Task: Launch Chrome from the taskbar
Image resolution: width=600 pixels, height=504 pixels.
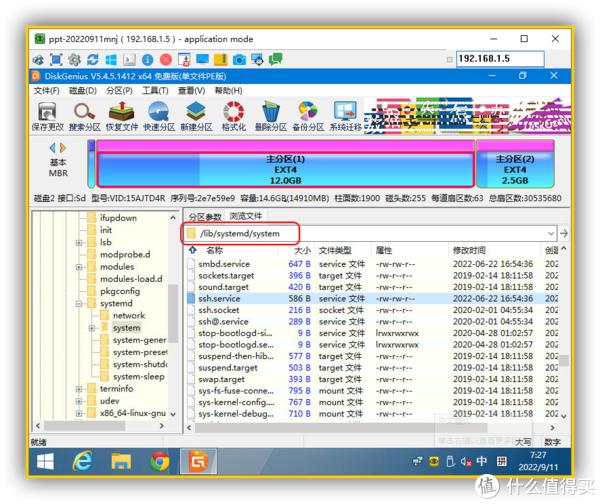Action: click(160, 462)
